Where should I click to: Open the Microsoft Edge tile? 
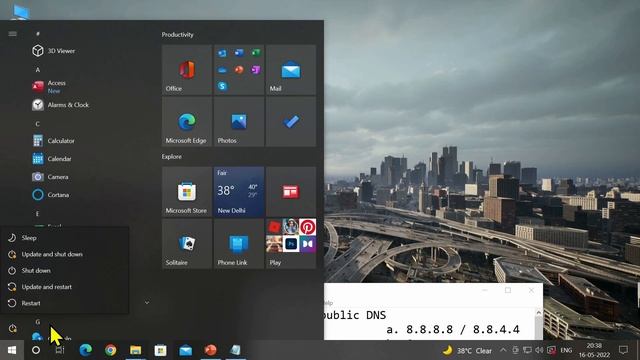pyautogui.click(x=187, y=122)
